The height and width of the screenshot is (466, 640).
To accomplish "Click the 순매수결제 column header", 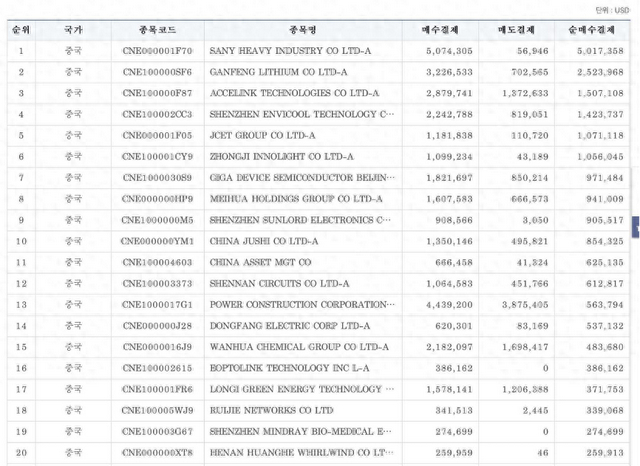I will click(592, 30).
